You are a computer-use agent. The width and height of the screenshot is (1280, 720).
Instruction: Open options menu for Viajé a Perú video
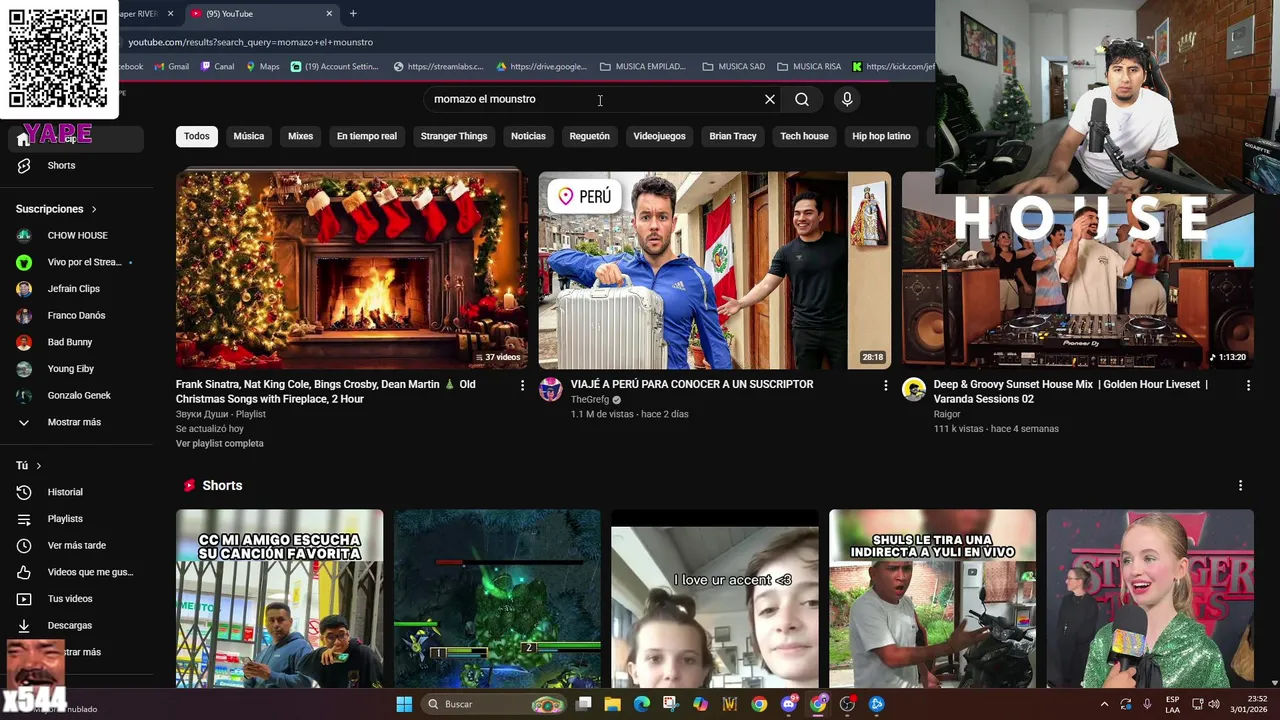885,385
